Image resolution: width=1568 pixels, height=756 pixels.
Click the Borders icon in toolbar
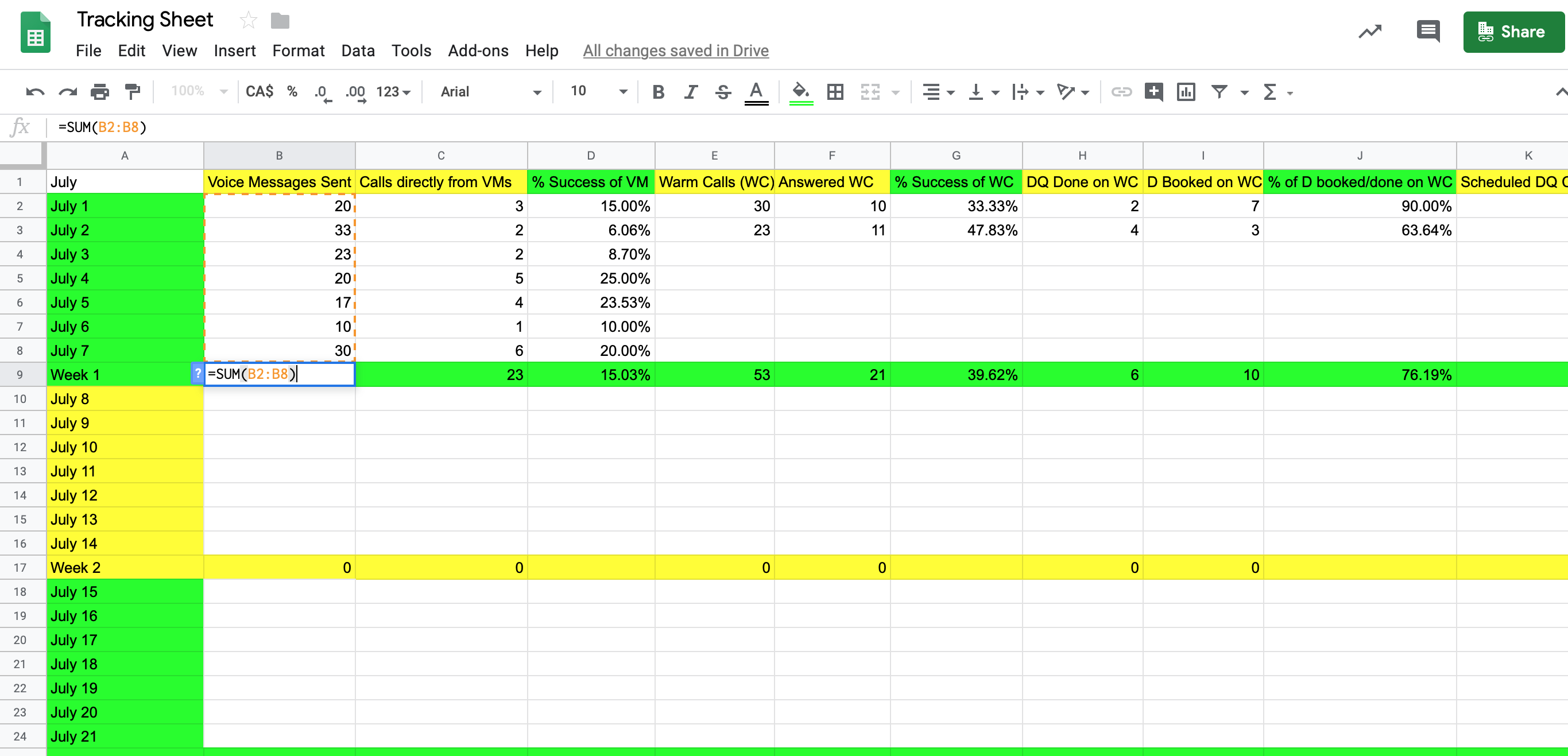(x=833, y=92)
